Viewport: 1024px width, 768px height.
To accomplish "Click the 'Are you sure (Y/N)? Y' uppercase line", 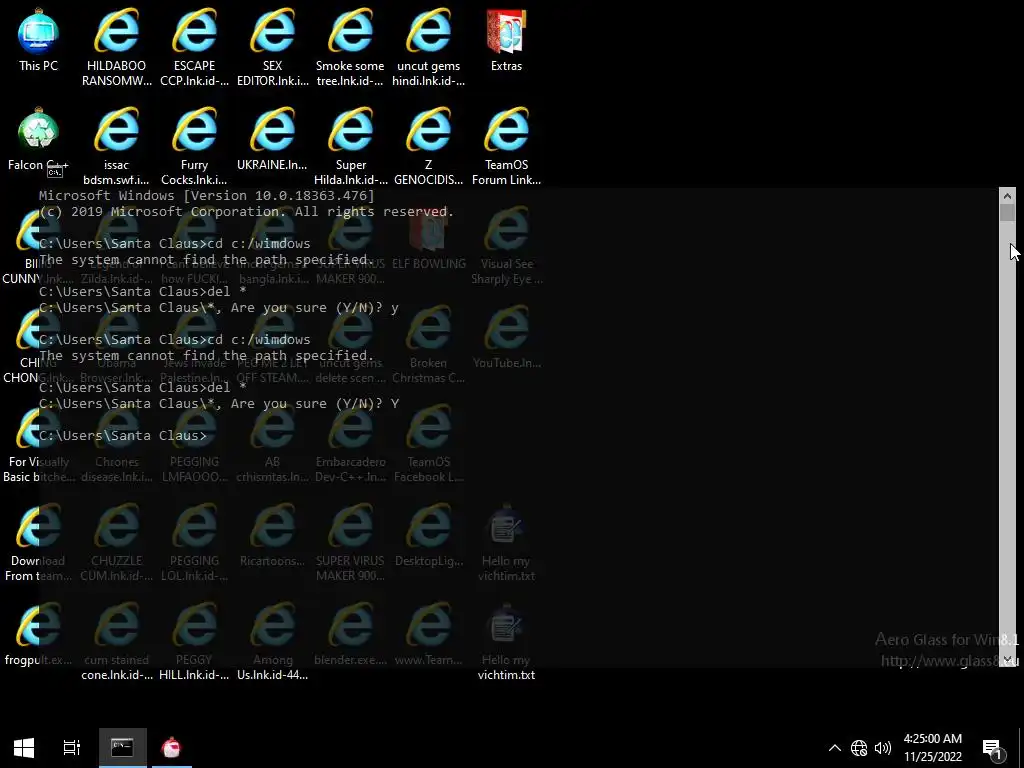I will click(x=219, y=404).
